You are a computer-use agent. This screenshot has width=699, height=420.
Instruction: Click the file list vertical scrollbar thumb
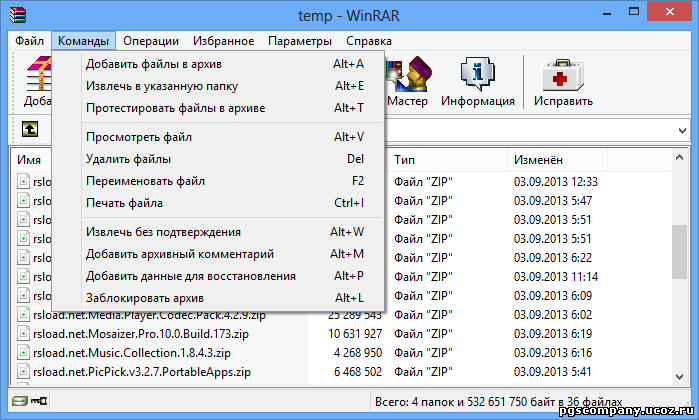tap(679, 252)
